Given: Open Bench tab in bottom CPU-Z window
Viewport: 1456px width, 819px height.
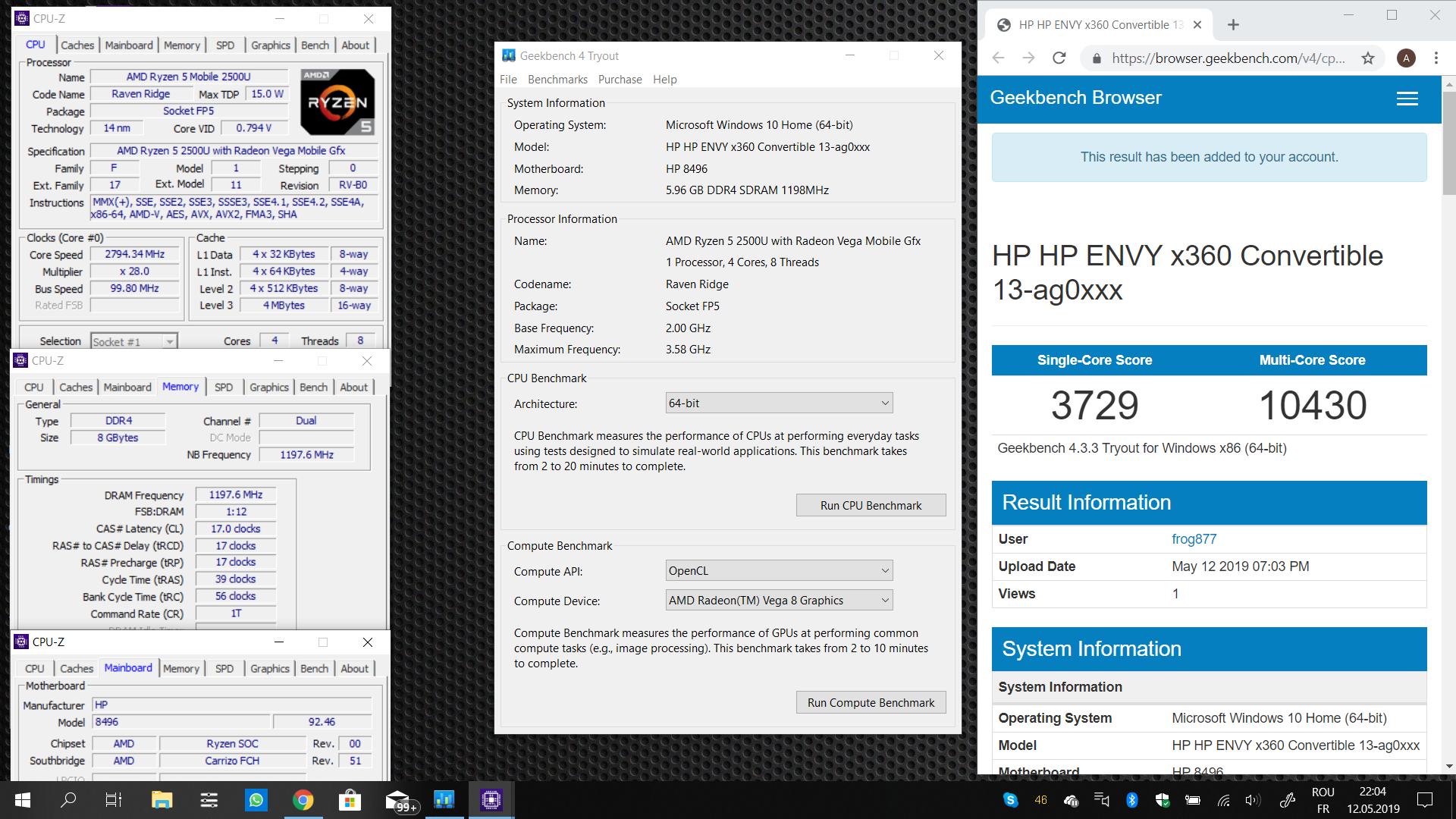Looking at the screenshot, I should 314,669.
